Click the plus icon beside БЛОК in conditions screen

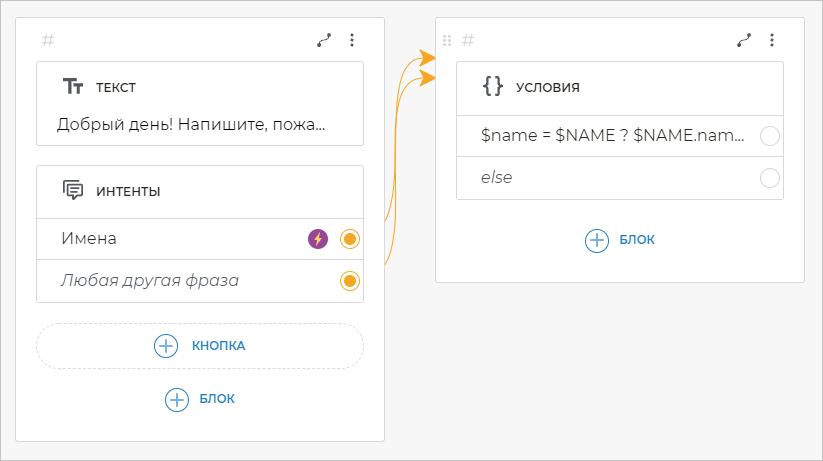pos(597,241)
